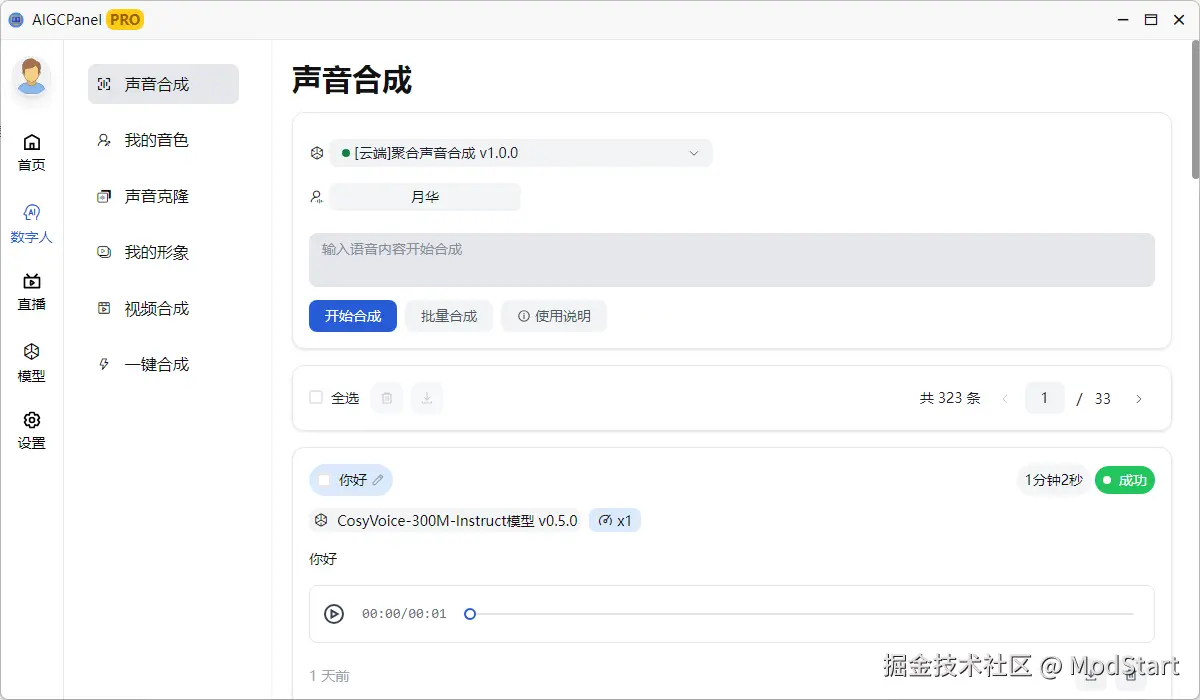1200x700 pixels.
Task: Click the AIGCPanel app logo icon
Action: tap(16, 19)
